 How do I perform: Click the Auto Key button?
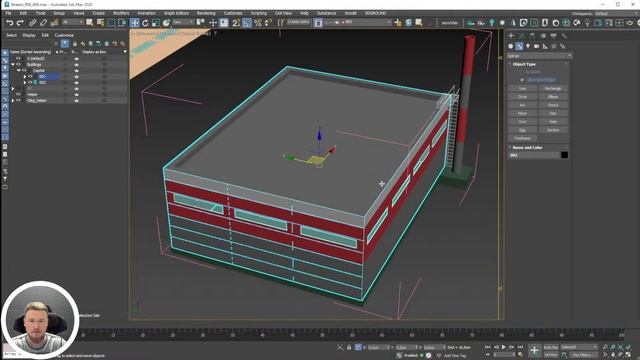551,347
